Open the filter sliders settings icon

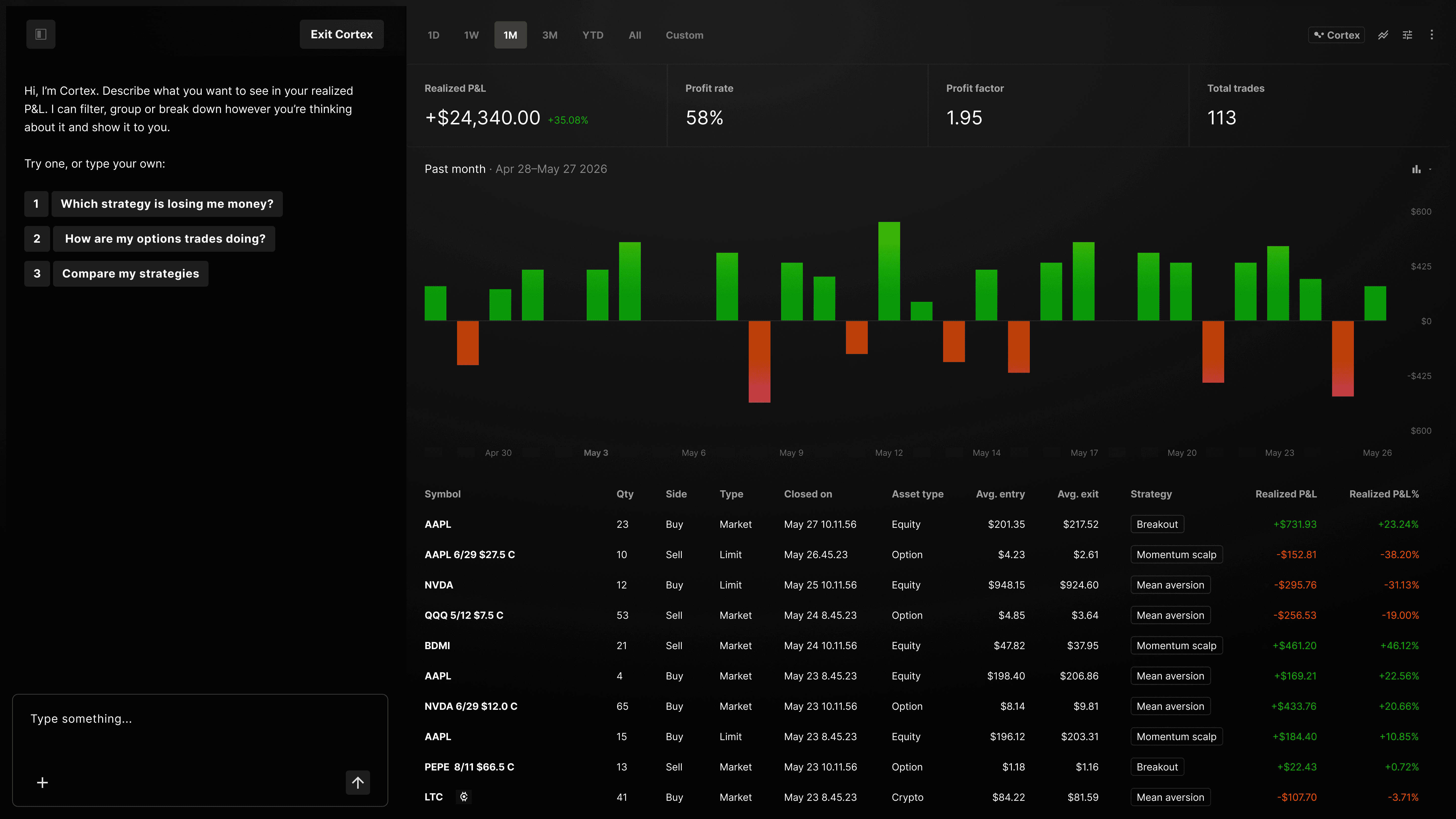click(x=1407, y=35)
